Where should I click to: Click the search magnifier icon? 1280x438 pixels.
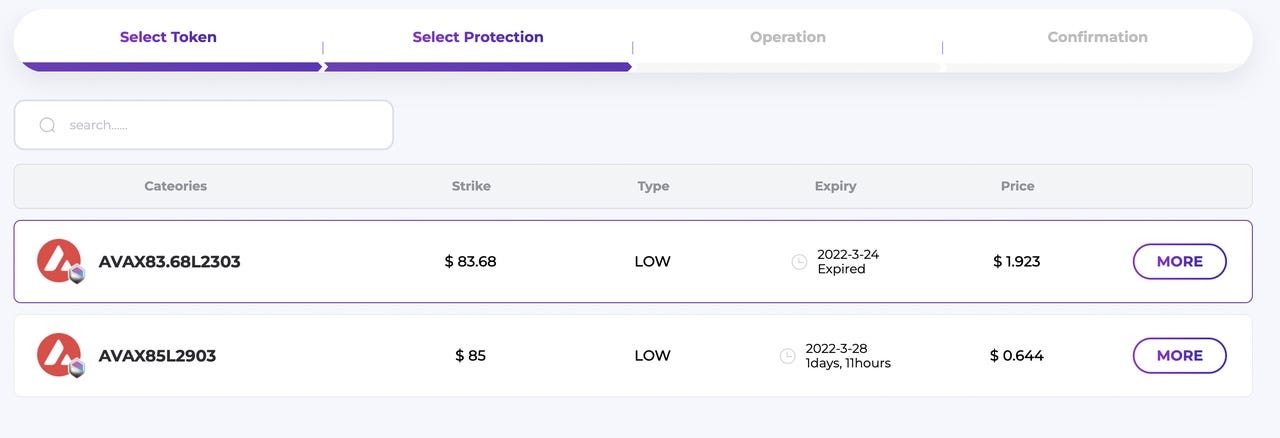coord(47,125)
